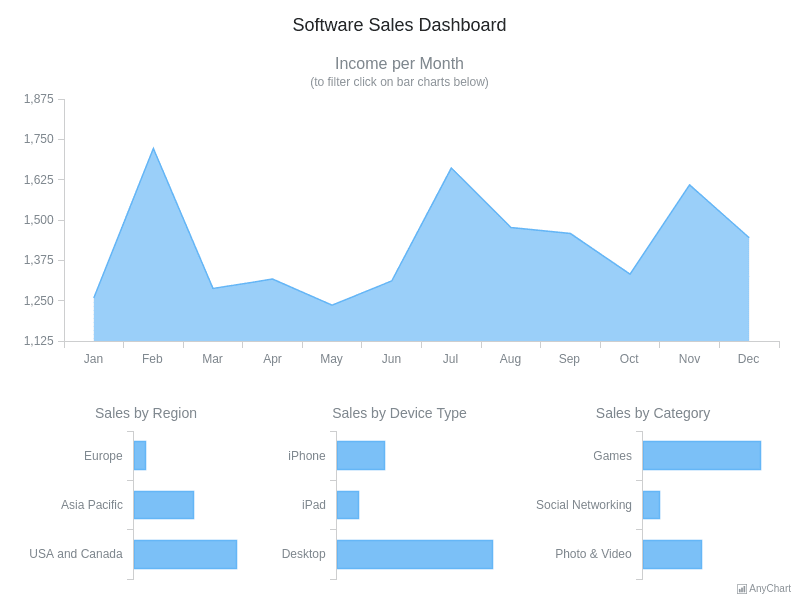This screenshot has height=600, width=800.
Task: Select the Asia Pacific bar
Action: pos(163,504)
